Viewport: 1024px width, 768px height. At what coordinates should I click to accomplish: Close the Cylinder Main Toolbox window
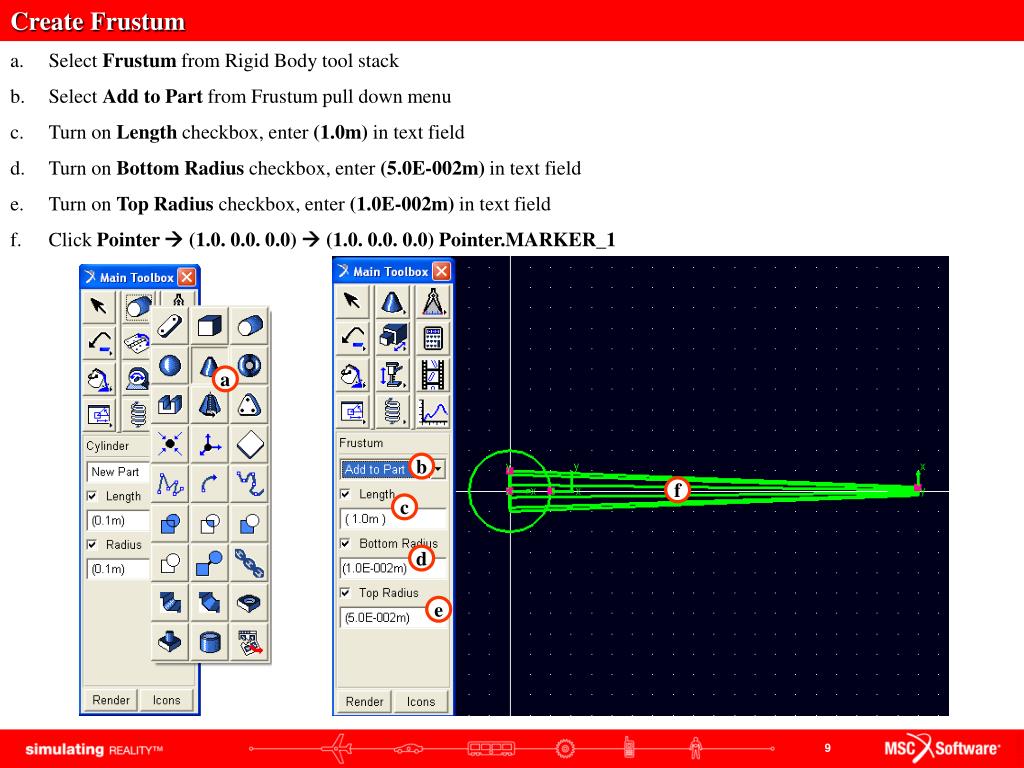(x=187, y=277)
